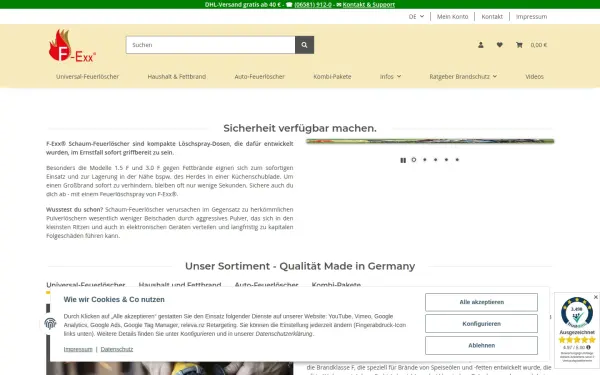
Task: Click the F-Exx flame logo
Action: 72,46
